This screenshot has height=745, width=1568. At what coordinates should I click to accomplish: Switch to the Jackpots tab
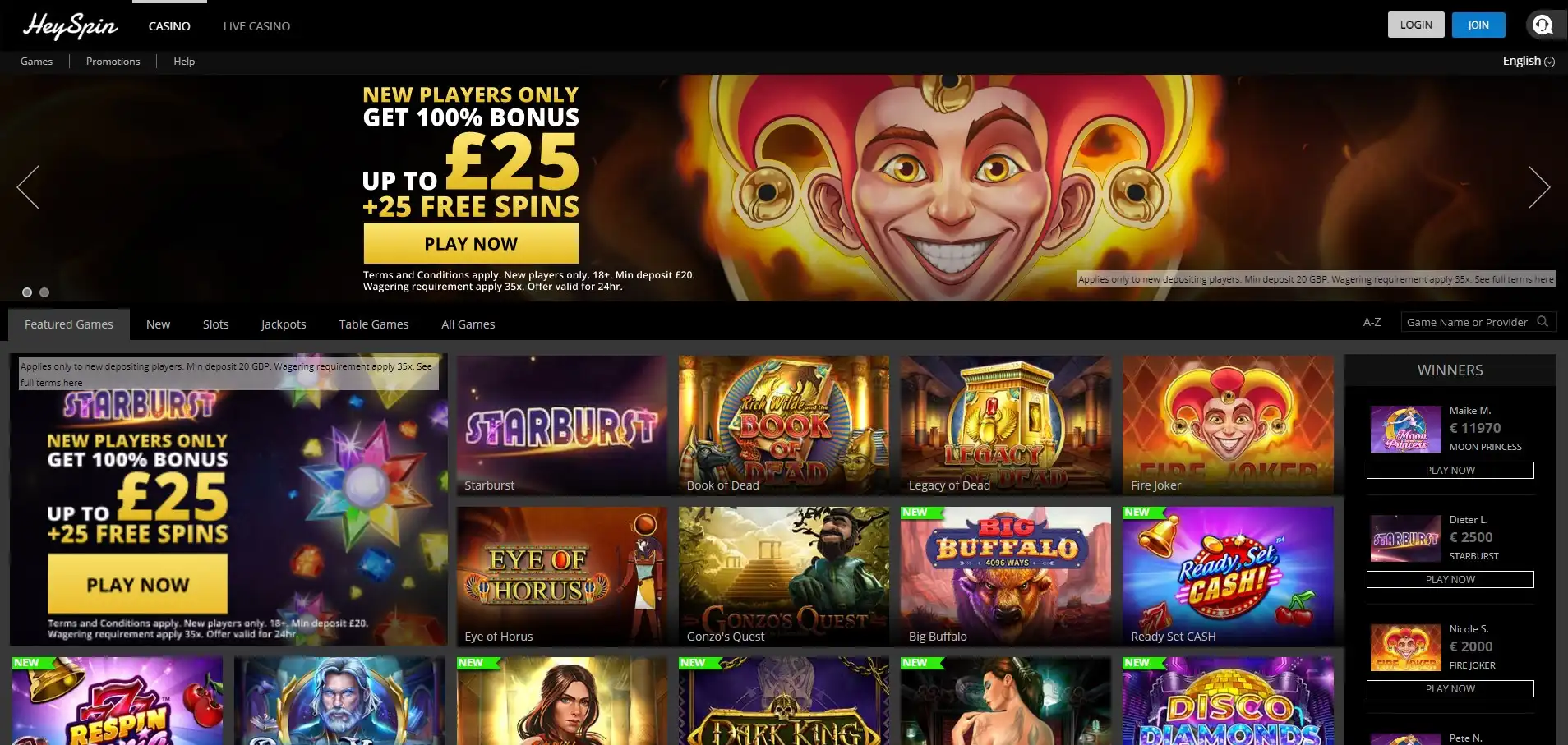pyautogui.click(x=284, y=324)
